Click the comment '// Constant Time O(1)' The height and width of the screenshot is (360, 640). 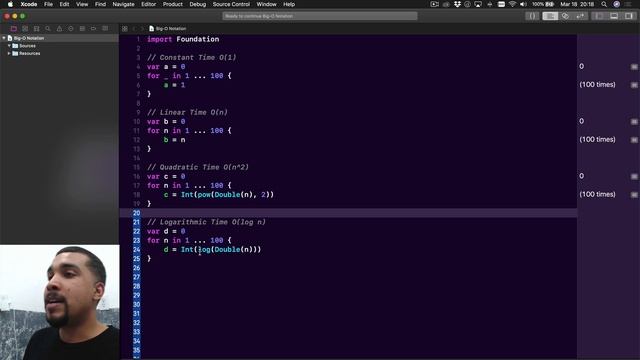click(x=192, y=58)
